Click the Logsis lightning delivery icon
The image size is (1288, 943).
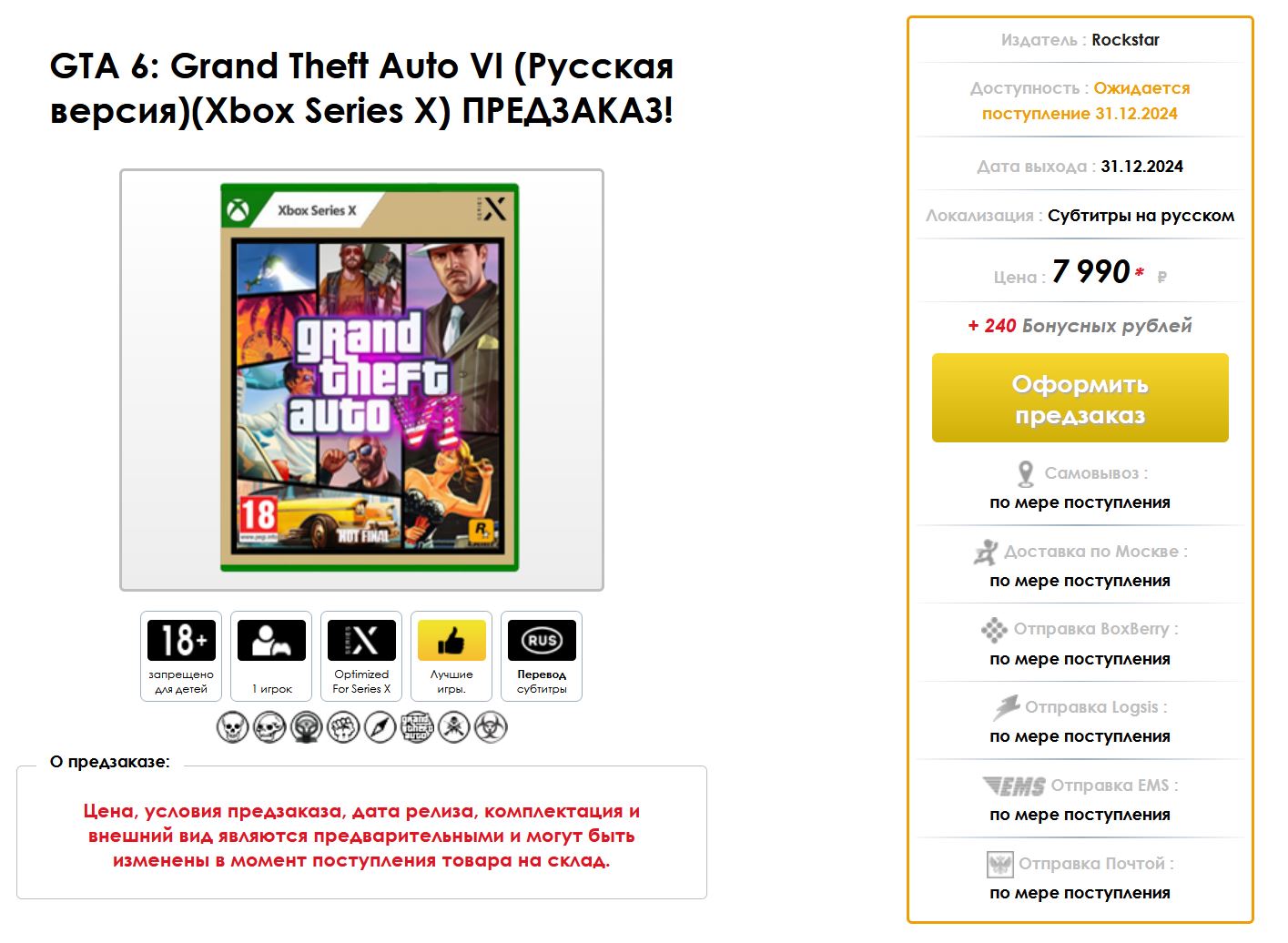(x=1006, y=707)
